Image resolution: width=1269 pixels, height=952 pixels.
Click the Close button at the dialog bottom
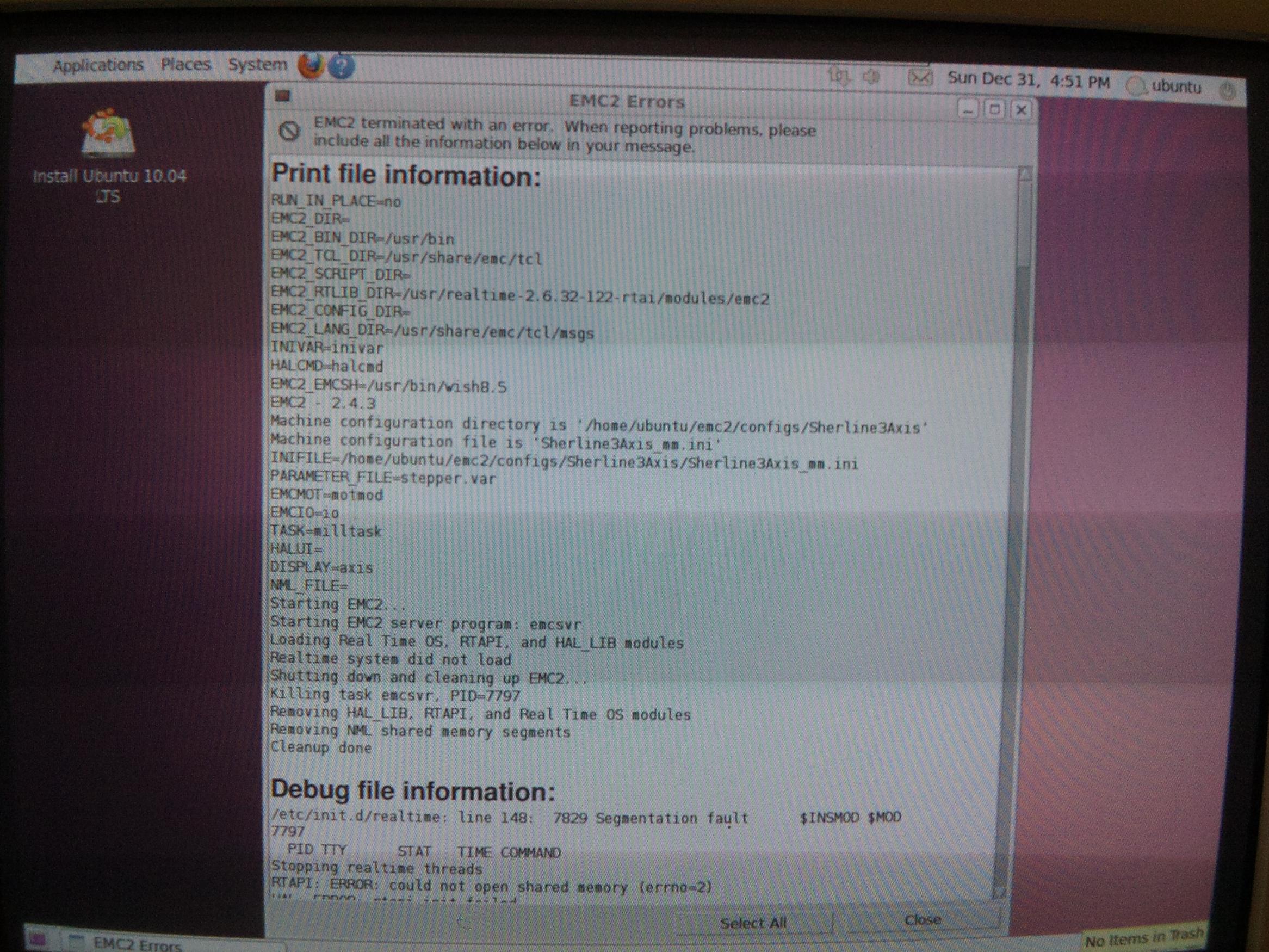[x=923, y=920]
